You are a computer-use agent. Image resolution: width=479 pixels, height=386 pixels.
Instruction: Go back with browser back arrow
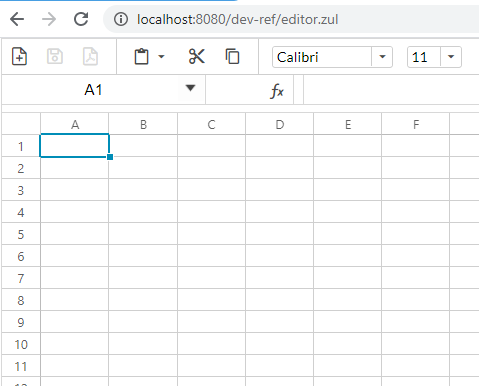(x=17, y=19)
